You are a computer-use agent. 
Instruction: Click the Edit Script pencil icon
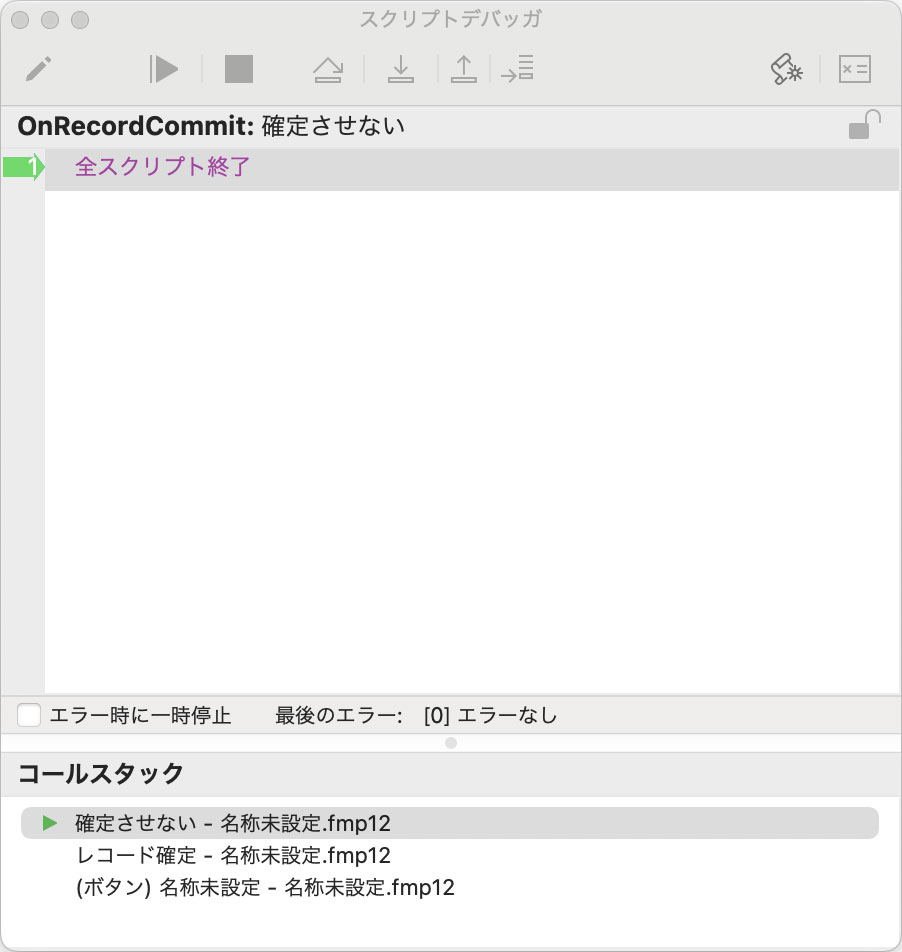pyautogui.click(x=38, y=69)
